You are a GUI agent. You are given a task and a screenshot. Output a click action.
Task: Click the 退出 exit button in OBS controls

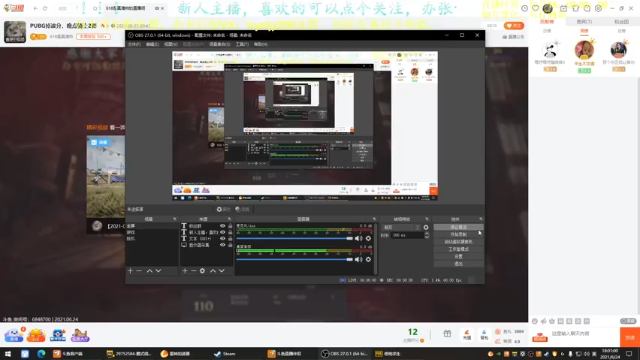coord(458,264)
